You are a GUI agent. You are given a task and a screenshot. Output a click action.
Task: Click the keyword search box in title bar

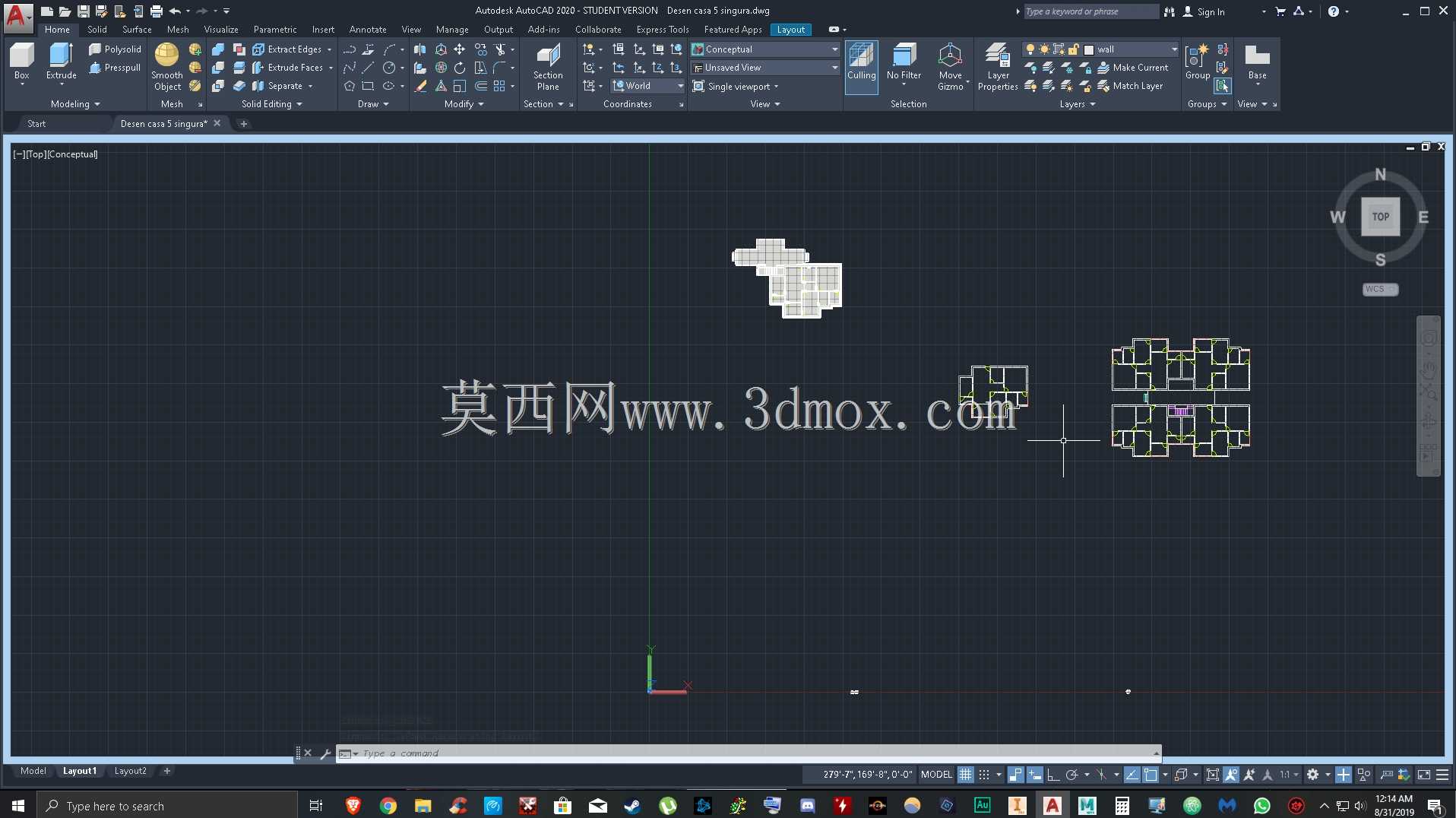tap(1090, 11)
